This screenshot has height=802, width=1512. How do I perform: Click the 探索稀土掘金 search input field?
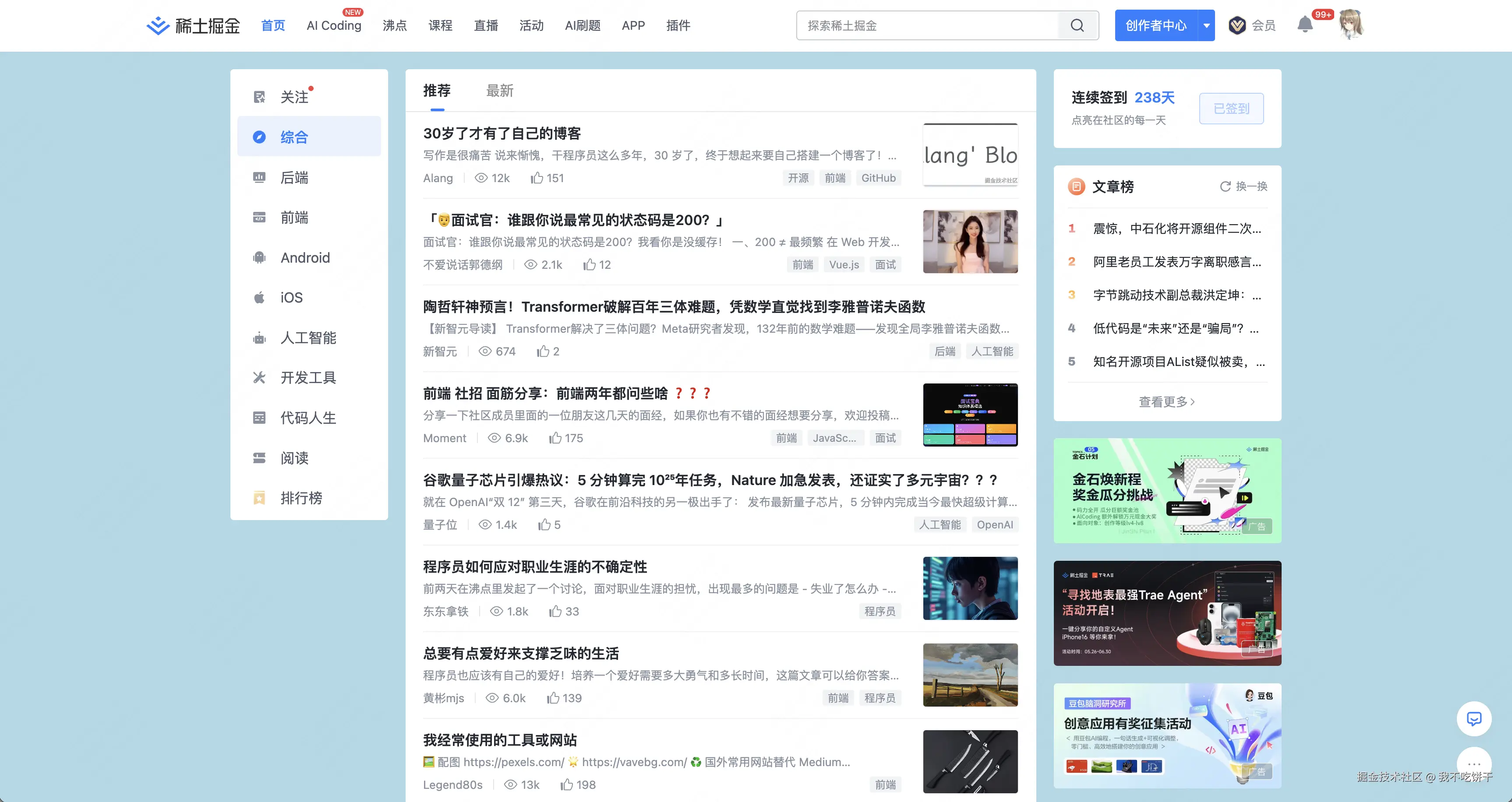(927, 25)
